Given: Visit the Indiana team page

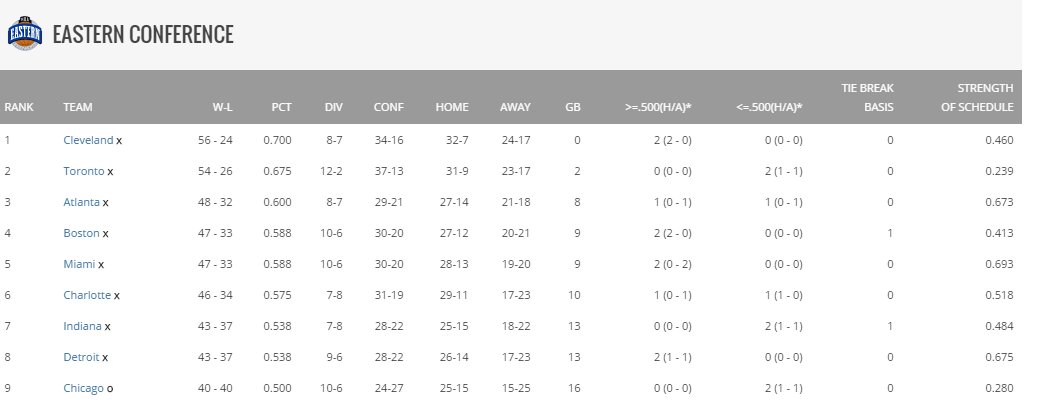Looking at the screenshot, I should click(82, 326).
